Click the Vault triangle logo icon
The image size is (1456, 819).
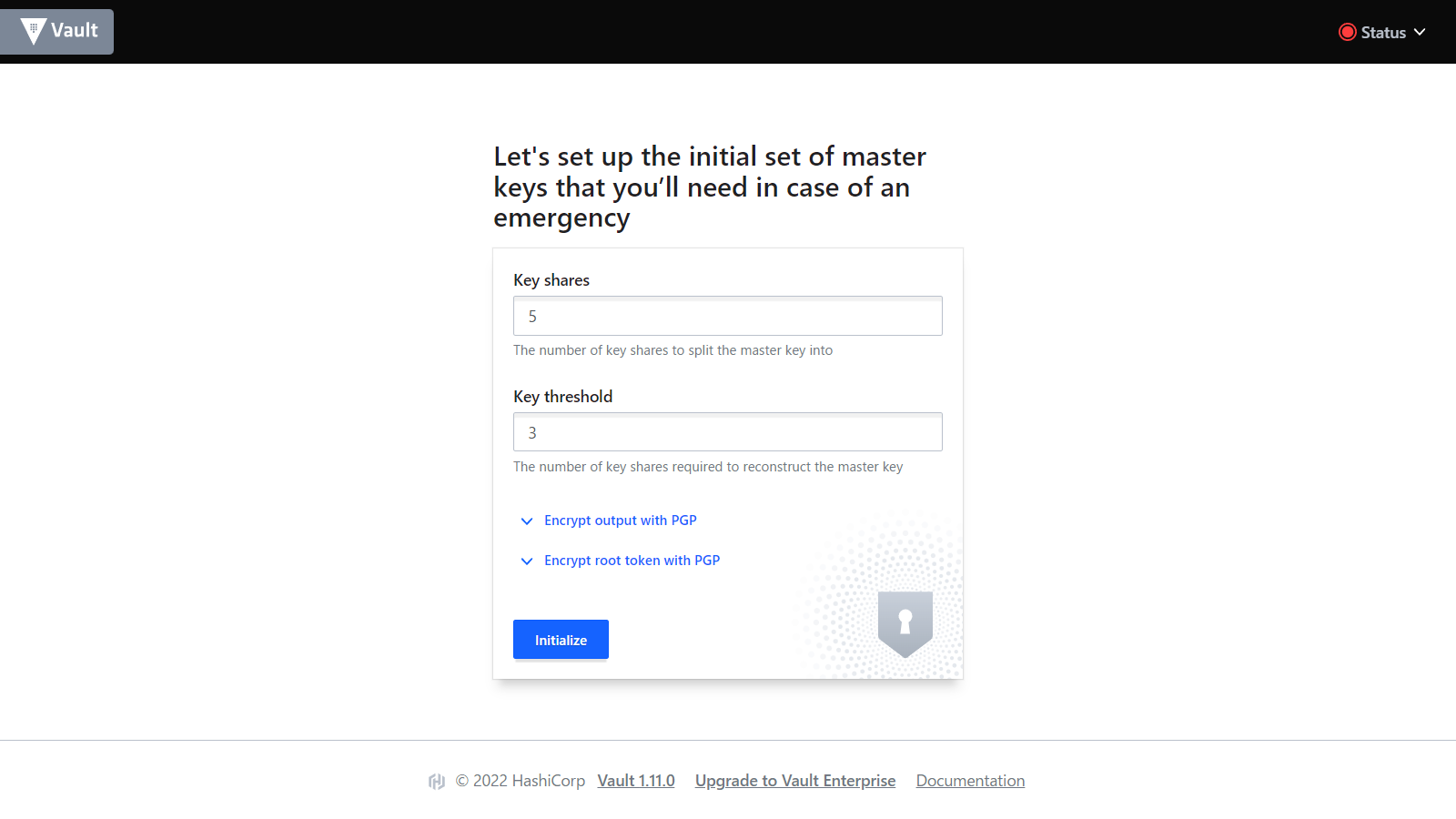coord(34,31)
